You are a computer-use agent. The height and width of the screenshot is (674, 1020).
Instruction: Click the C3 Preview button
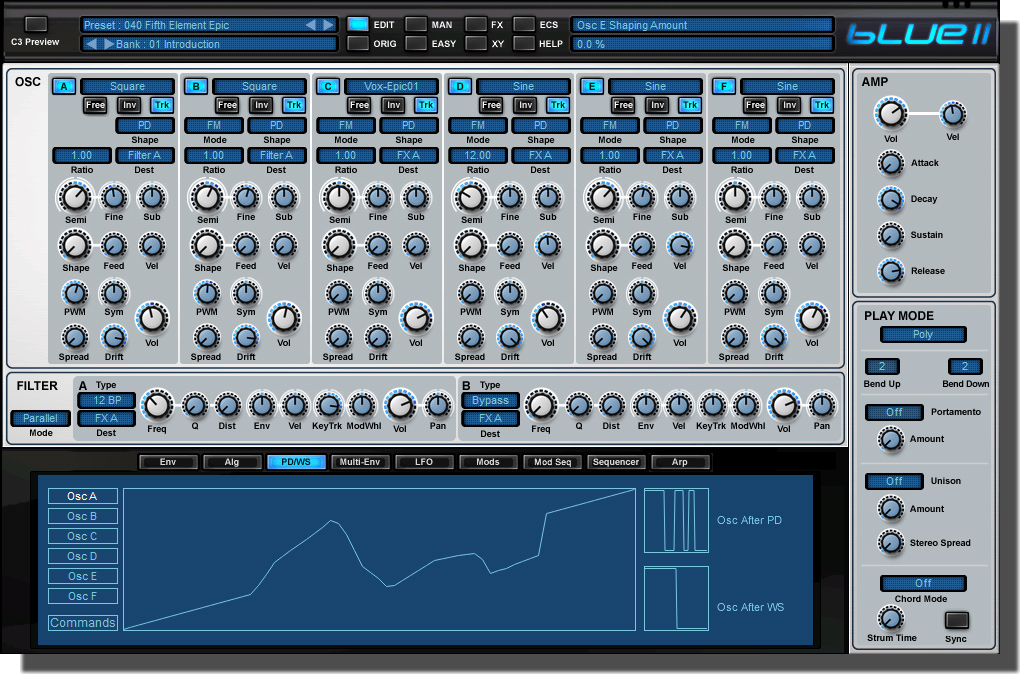coord(36,24)
